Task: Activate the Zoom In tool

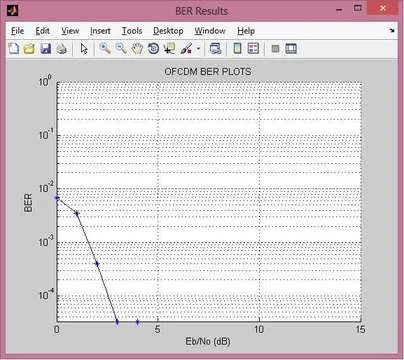Action: (105, 49)
